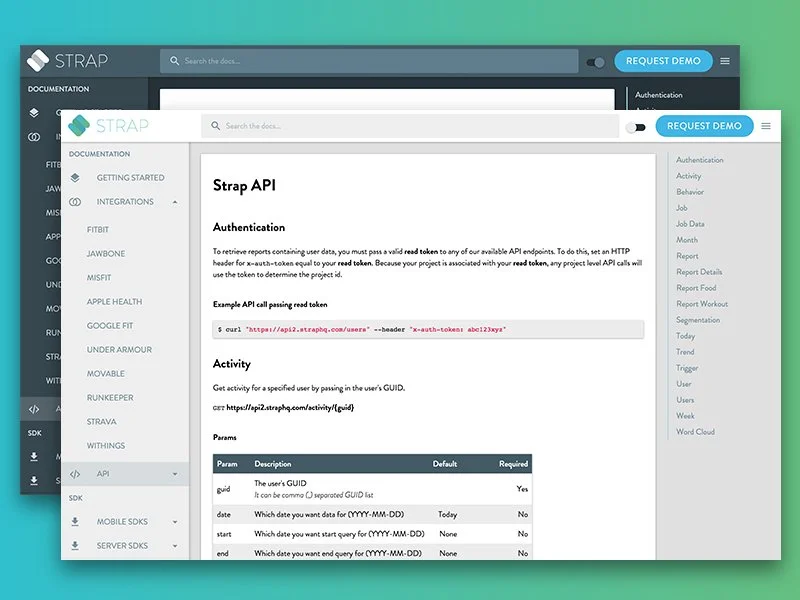Click the upper download icon in the dark window sidebar
The height and width of the screenshot is (600, 800).
(34, 457)
